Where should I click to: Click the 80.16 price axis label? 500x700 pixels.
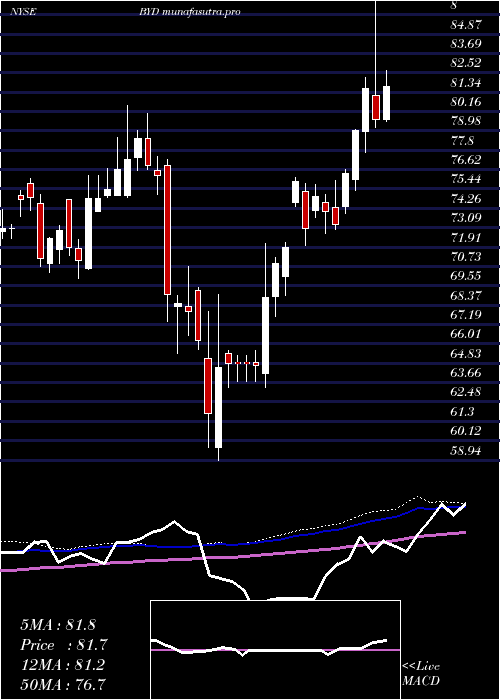coord(466,102)
